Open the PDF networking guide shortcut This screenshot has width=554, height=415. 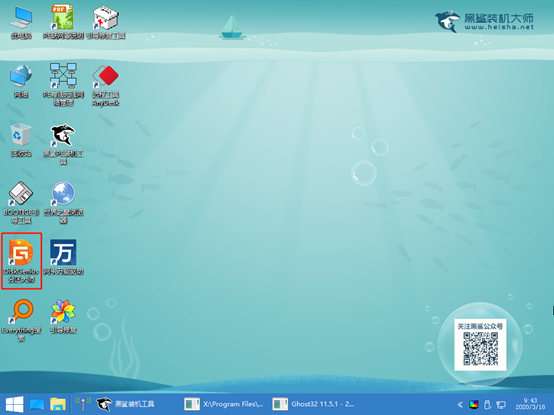(63, 21)
